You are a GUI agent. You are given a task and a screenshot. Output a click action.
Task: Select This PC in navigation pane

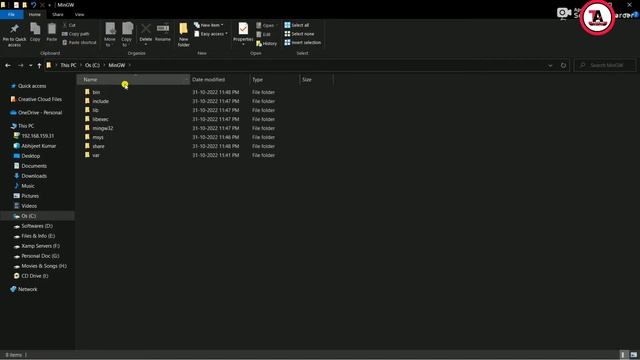click(x=26, y=126)
